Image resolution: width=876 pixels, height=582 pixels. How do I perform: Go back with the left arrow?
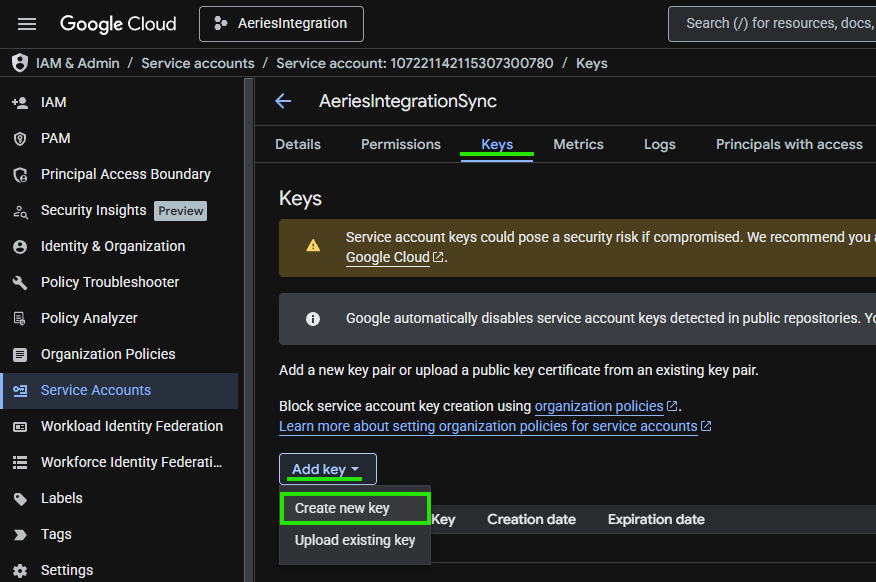click(x=283, y=101)
